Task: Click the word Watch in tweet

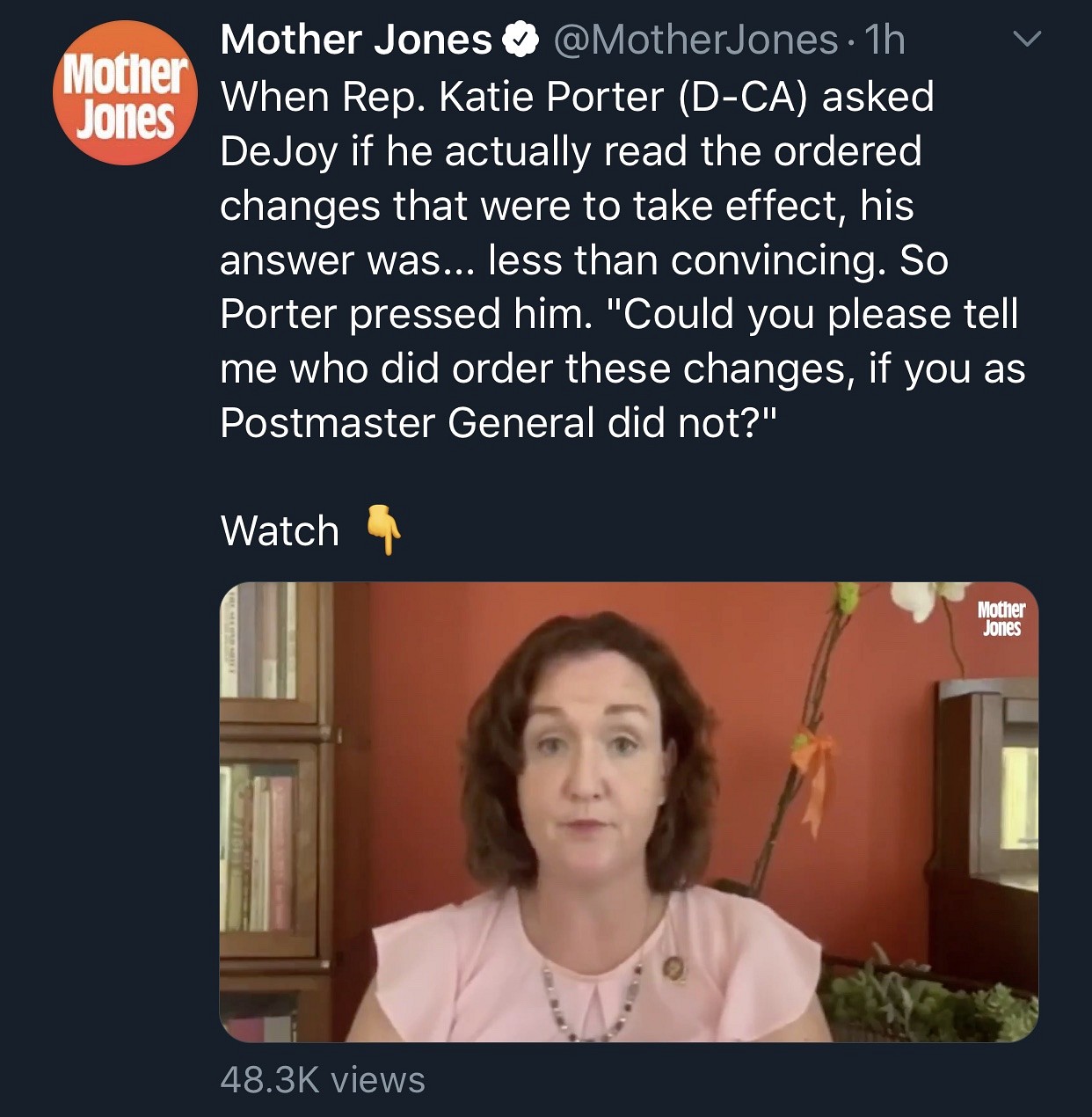Action: click(280, 530)
